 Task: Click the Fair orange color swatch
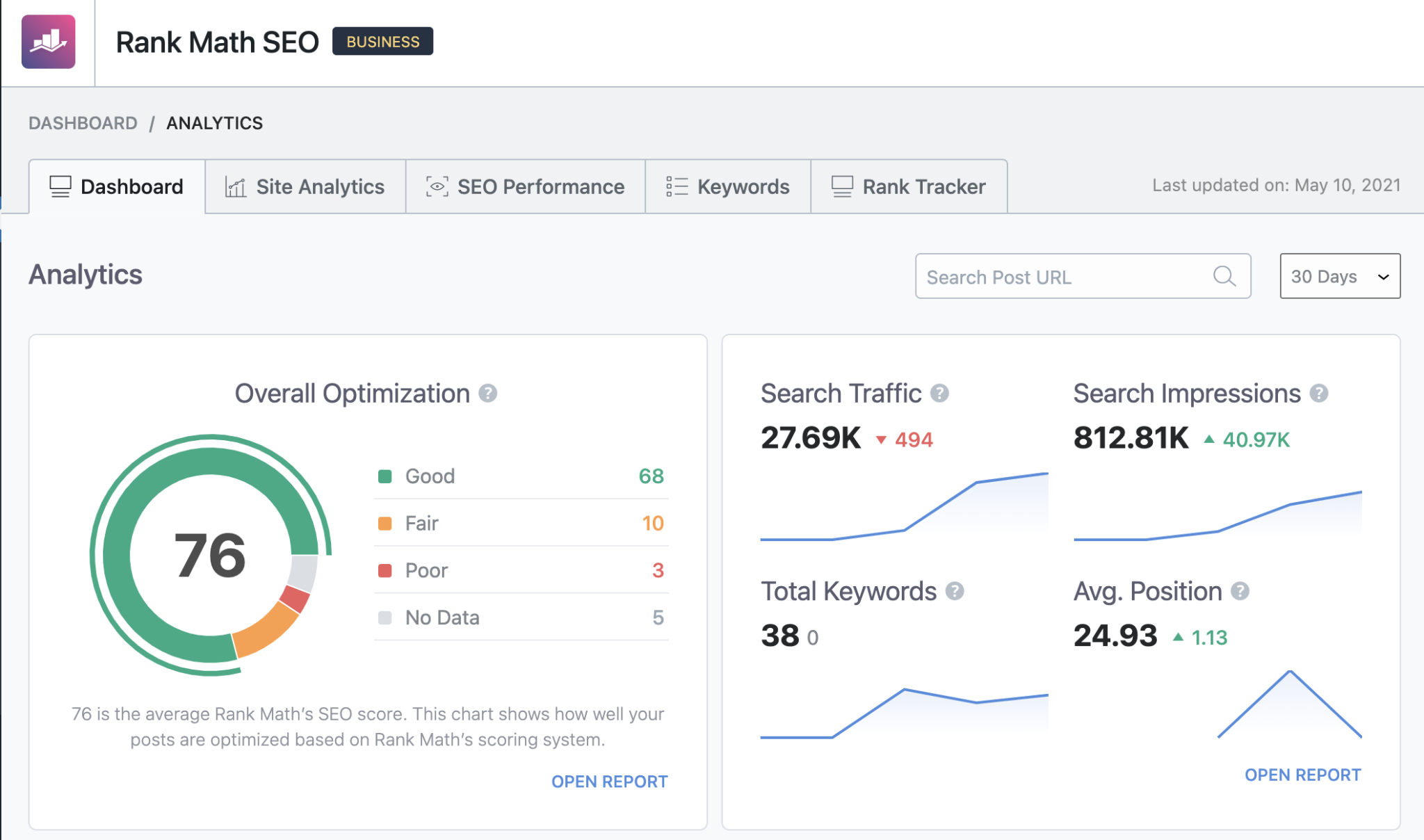click(385, 524)
